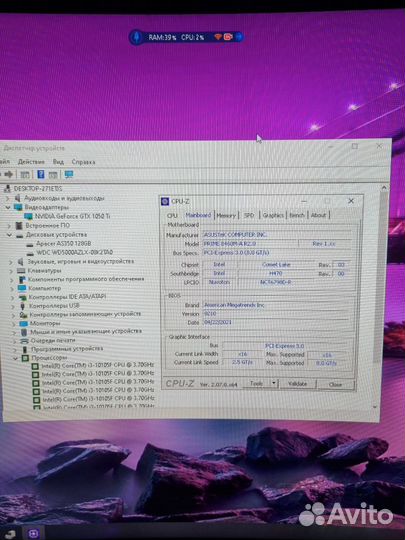Expand Компоненты программного обеспечения category
The height and width of the screenshot is (540, 405).
(x=12, y=280)
